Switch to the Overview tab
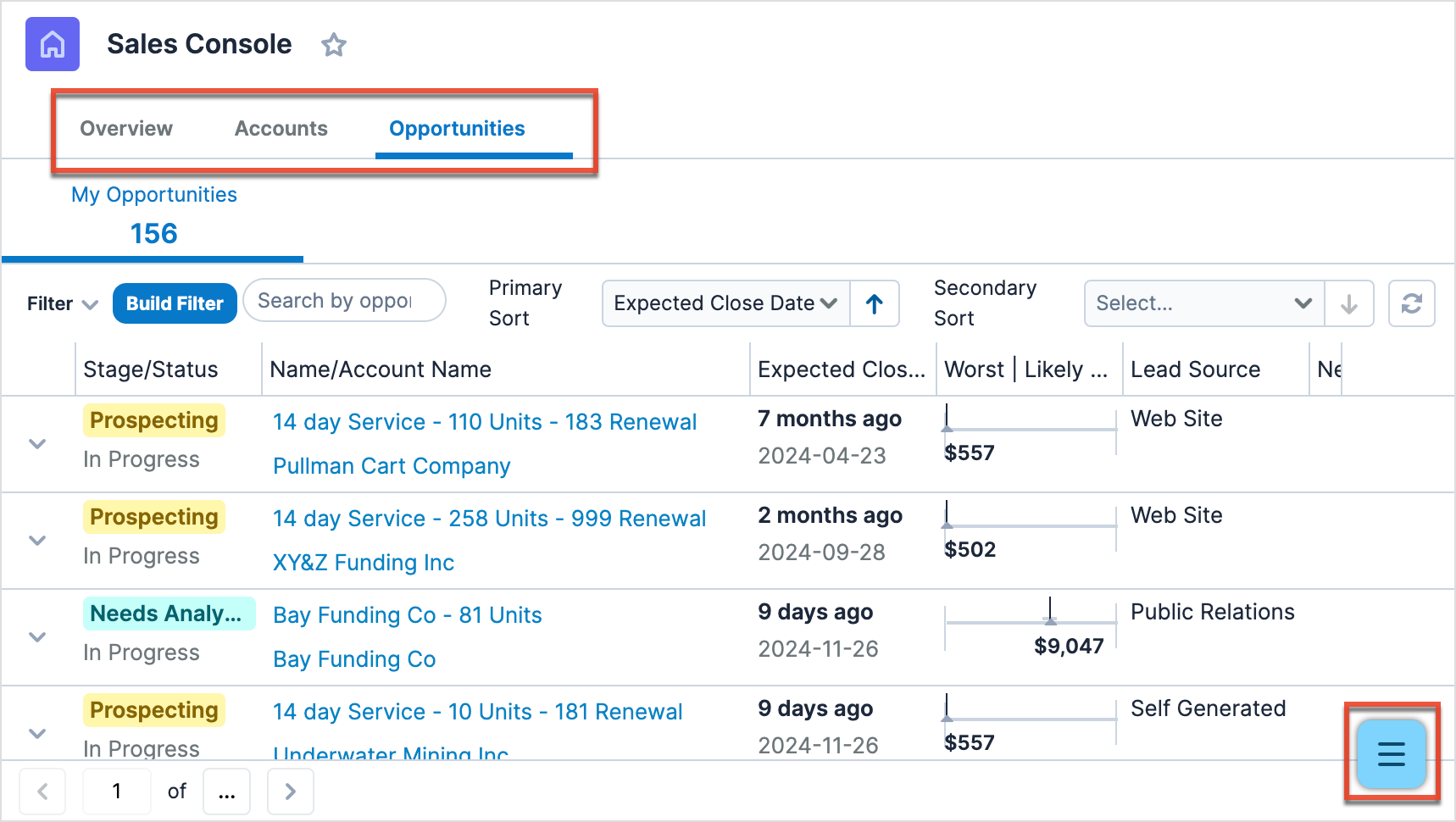The width and height of the screenshot is (1456, 822). point(126,129)
